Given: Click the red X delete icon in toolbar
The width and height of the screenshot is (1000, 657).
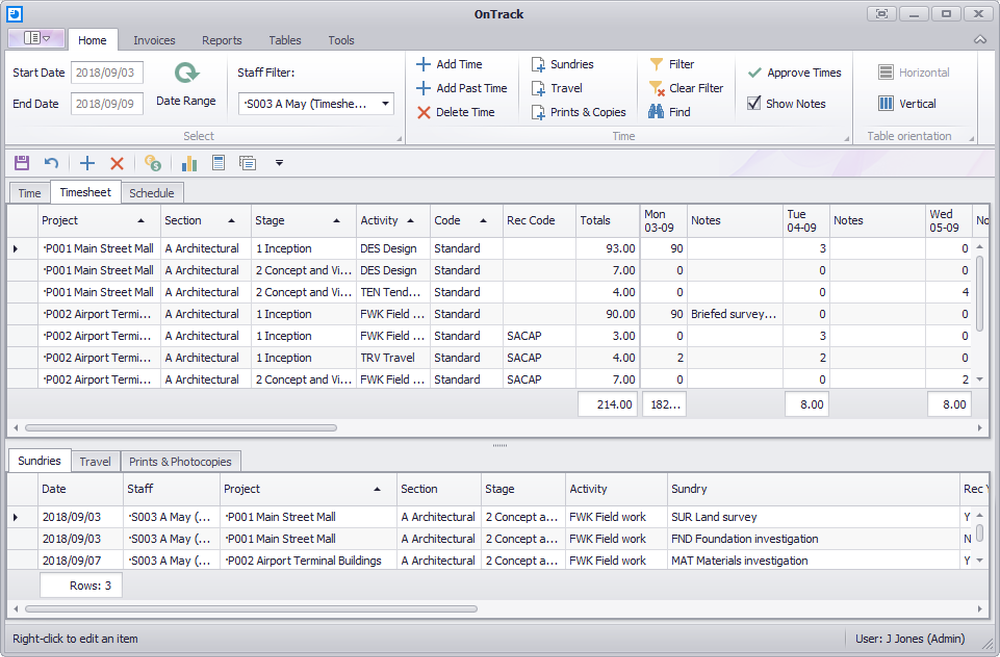Looking at the screenshot, I should pos(117,163).
